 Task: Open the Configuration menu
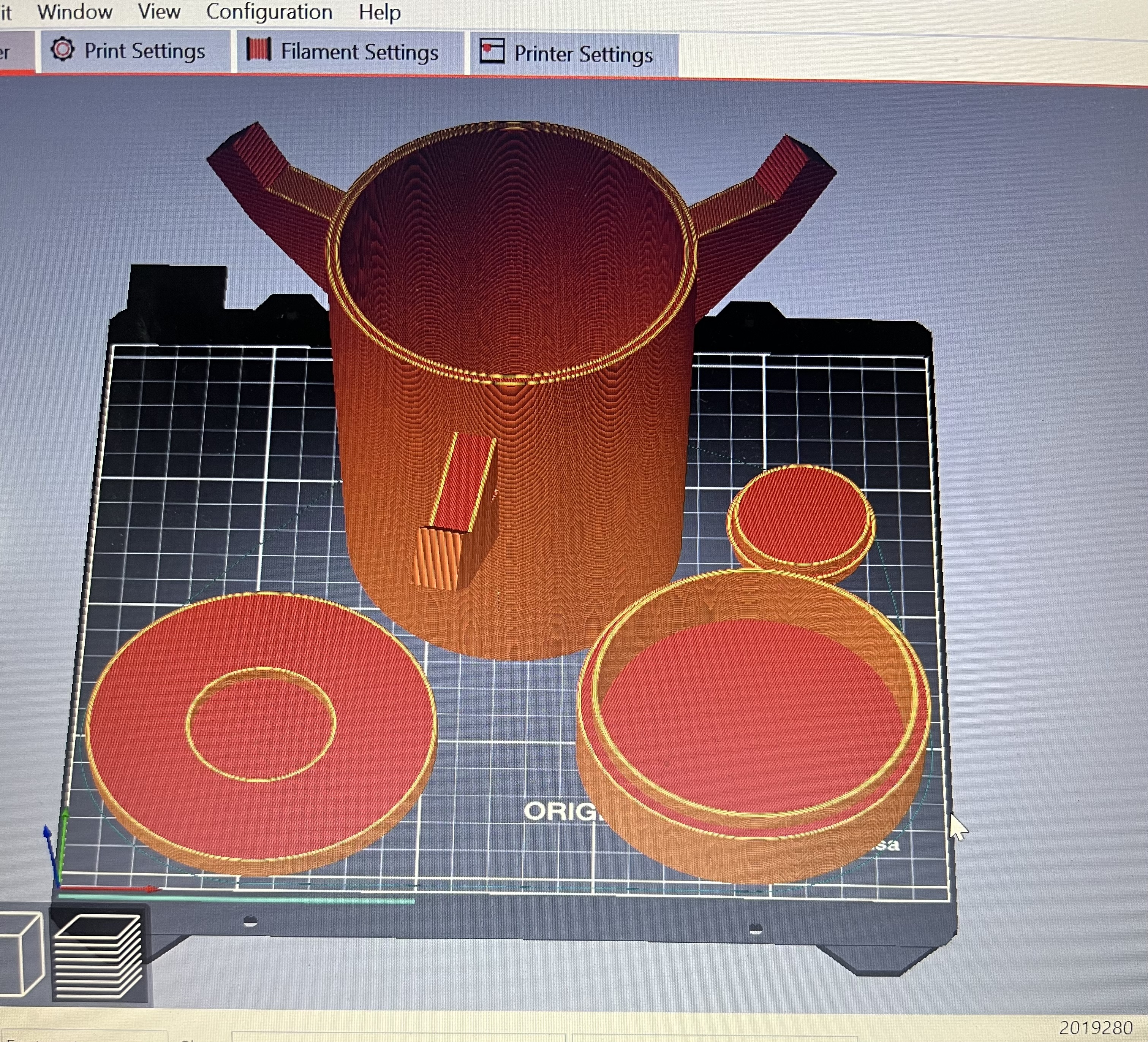tap(269, 12)
